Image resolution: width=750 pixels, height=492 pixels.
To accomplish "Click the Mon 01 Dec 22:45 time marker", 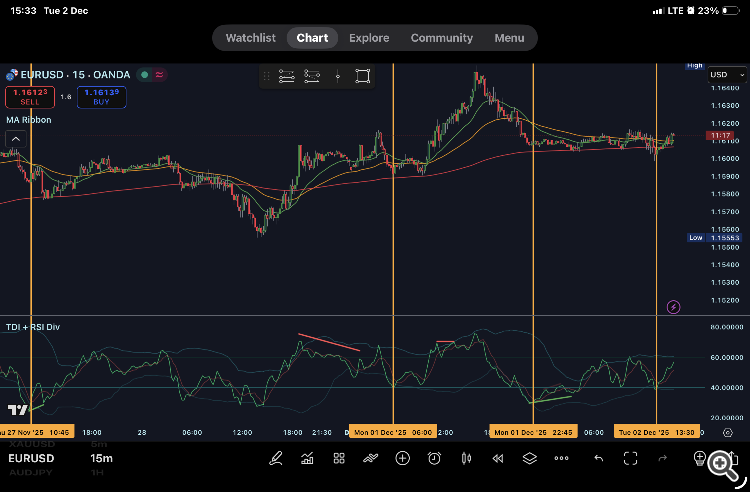I will click(532, 432).
